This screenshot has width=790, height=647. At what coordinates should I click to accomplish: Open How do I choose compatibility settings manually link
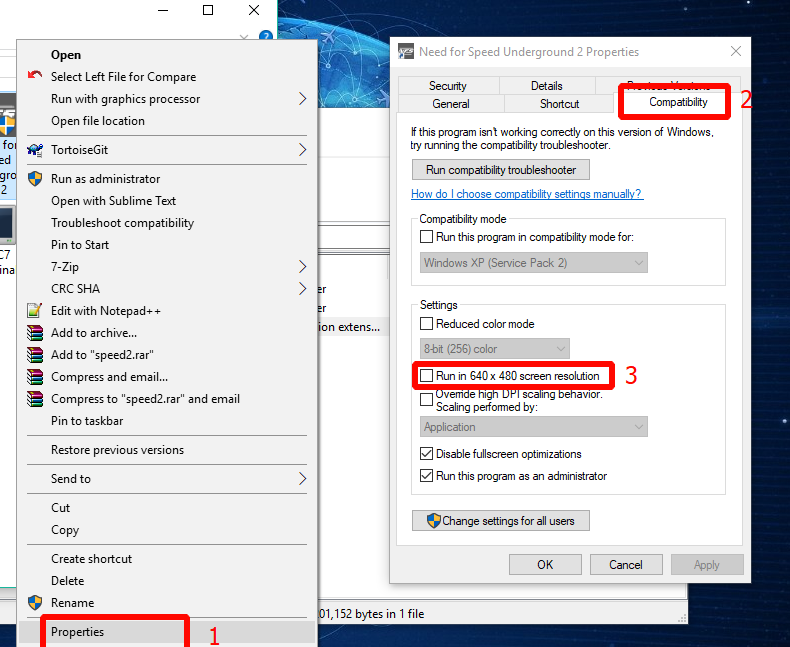527,194
